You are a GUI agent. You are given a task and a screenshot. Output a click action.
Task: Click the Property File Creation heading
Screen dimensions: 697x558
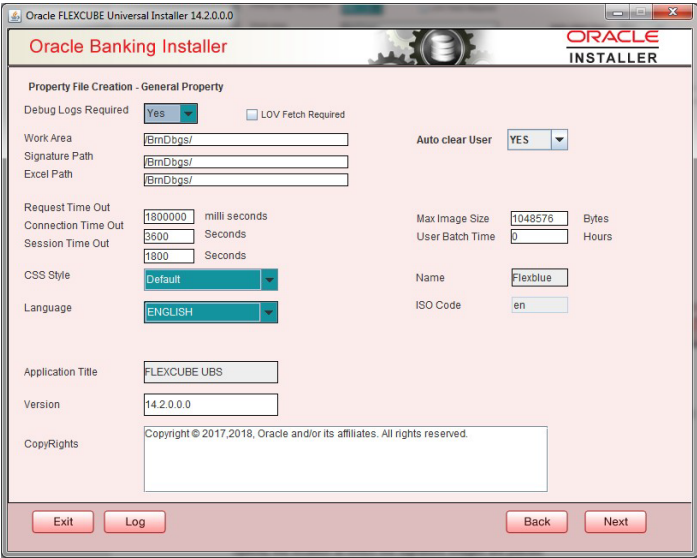coord(126,87)
